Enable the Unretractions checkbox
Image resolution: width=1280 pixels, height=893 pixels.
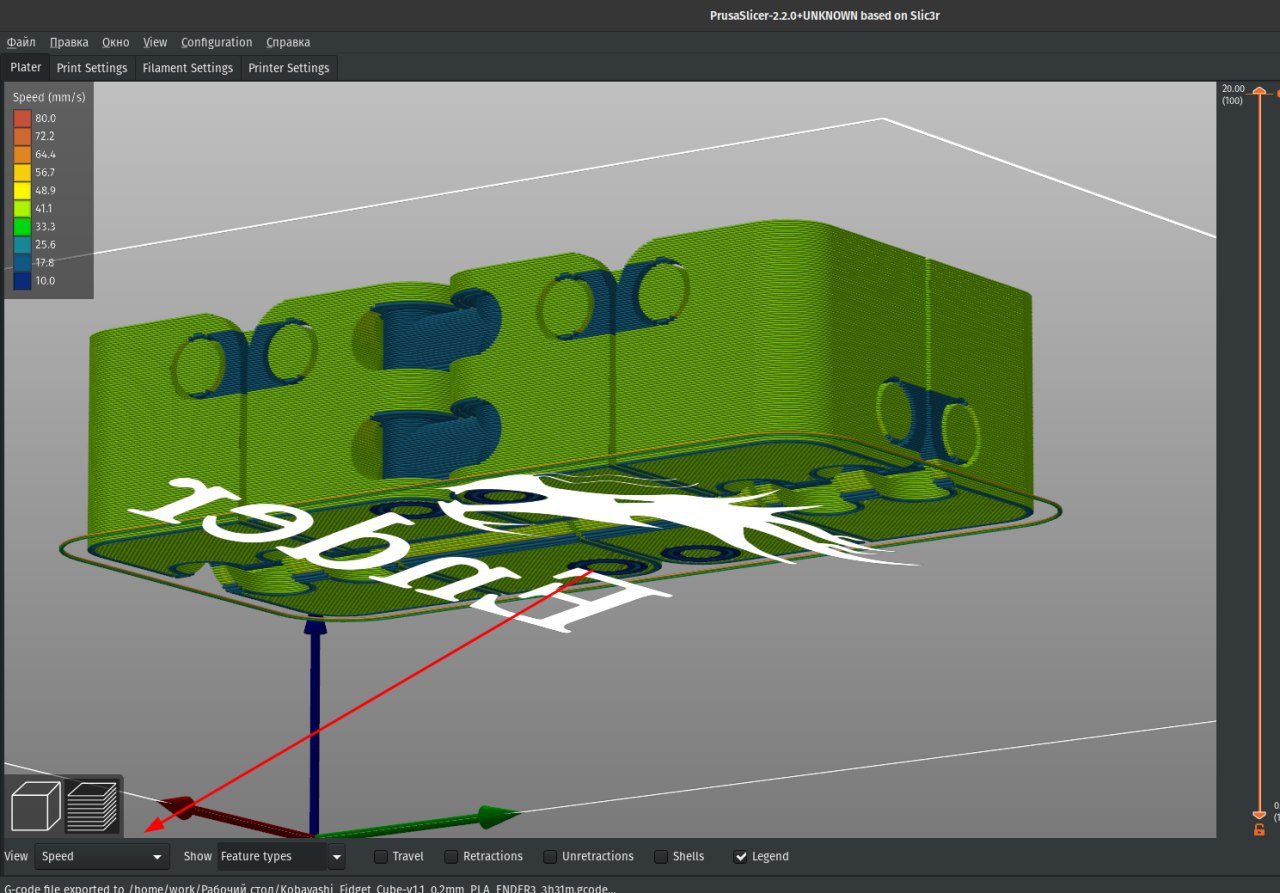click(550, 857)
